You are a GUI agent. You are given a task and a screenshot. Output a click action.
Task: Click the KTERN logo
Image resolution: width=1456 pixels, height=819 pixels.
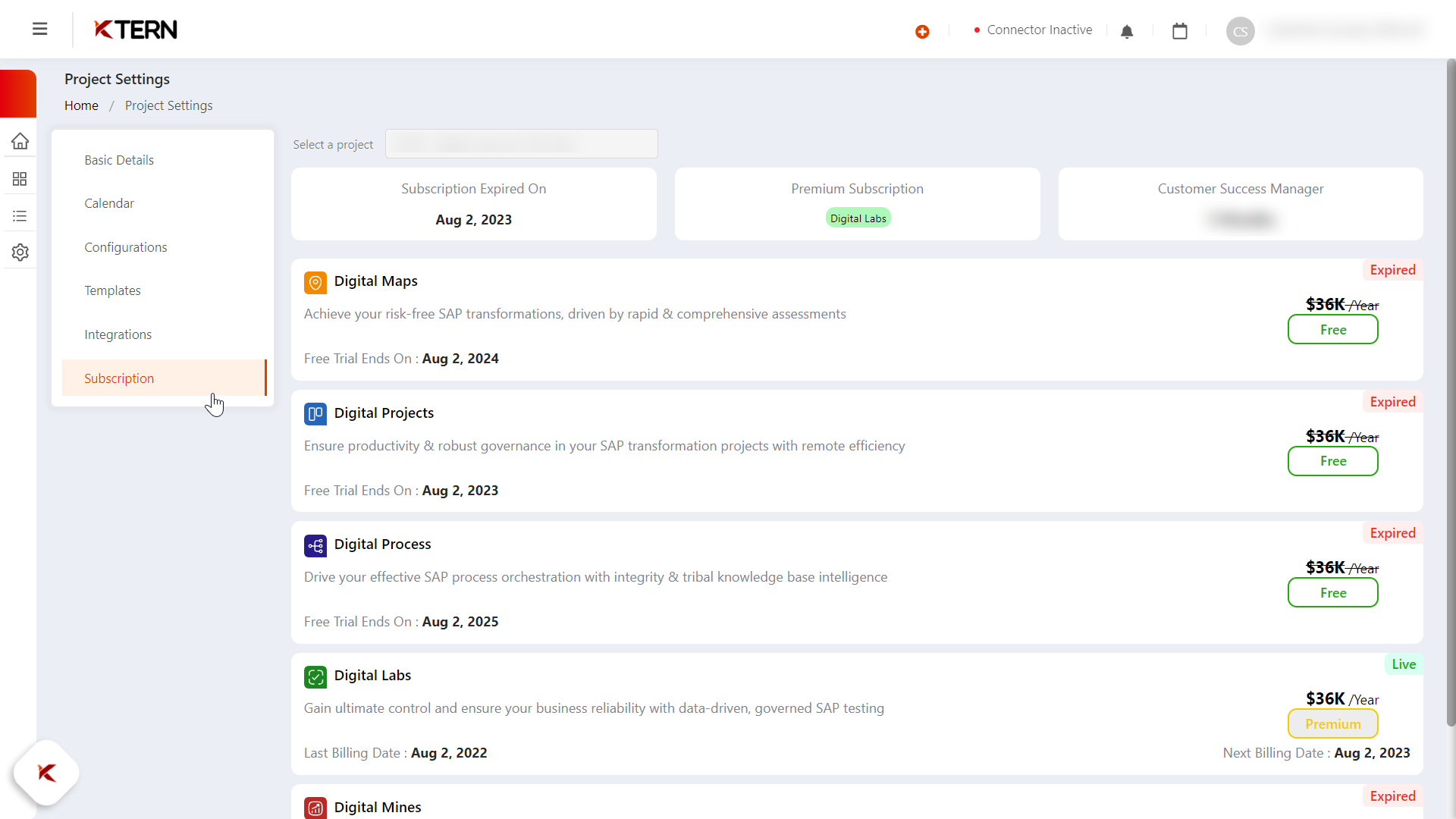(x=136, y=30)
